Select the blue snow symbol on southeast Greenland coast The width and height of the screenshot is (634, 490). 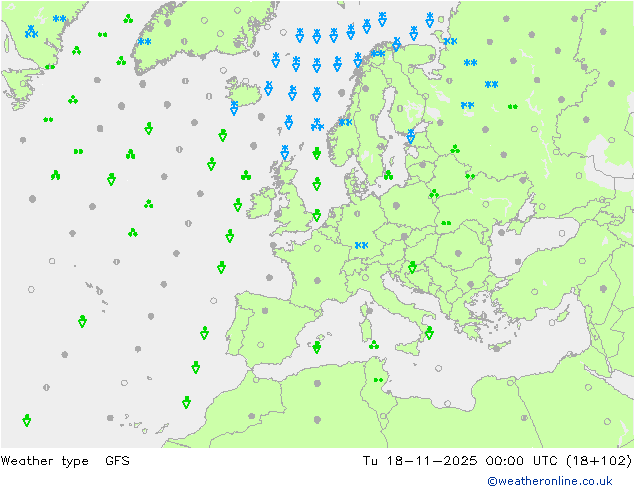[144, 42]
